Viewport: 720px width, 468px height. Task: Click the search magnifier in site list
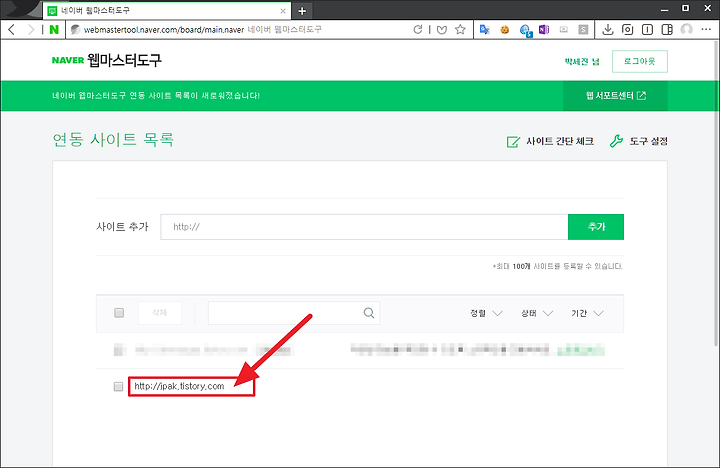click(x=369, y=313)
